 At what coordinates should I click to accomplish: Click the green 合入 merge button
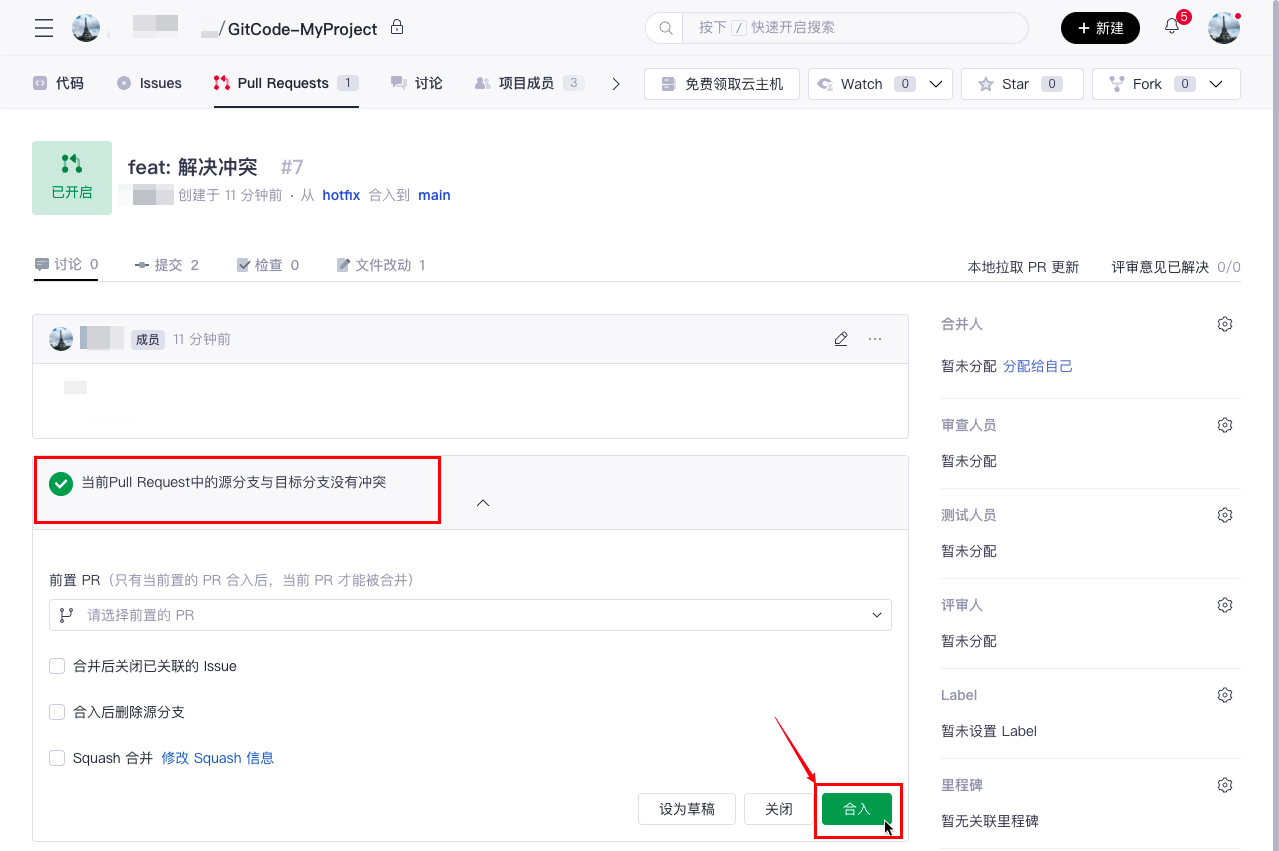point(857,809)
